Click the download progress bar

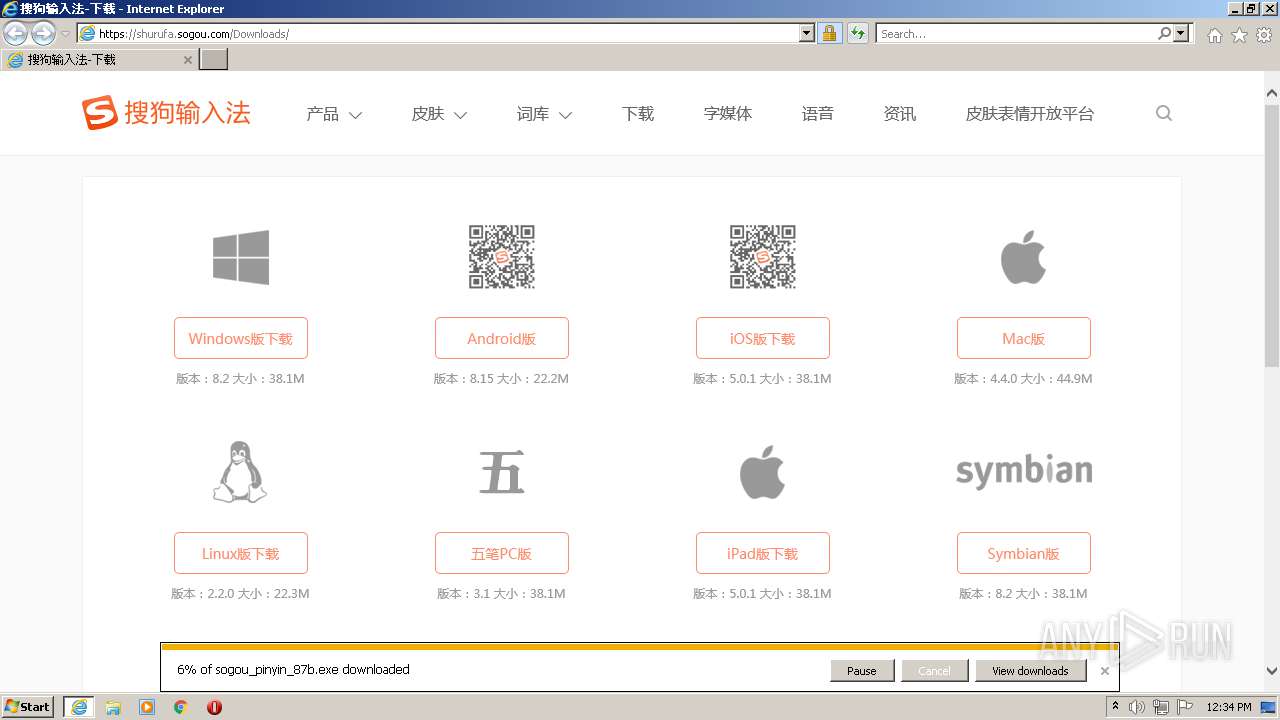[x=640, y=647]
